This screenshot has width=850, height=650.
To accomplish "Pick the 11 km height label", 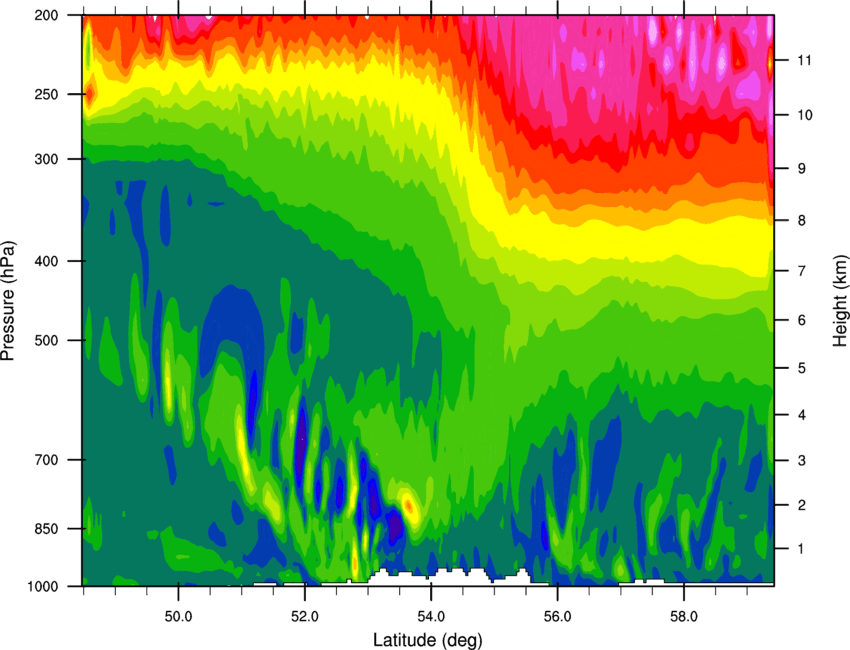I will [804, 60].
